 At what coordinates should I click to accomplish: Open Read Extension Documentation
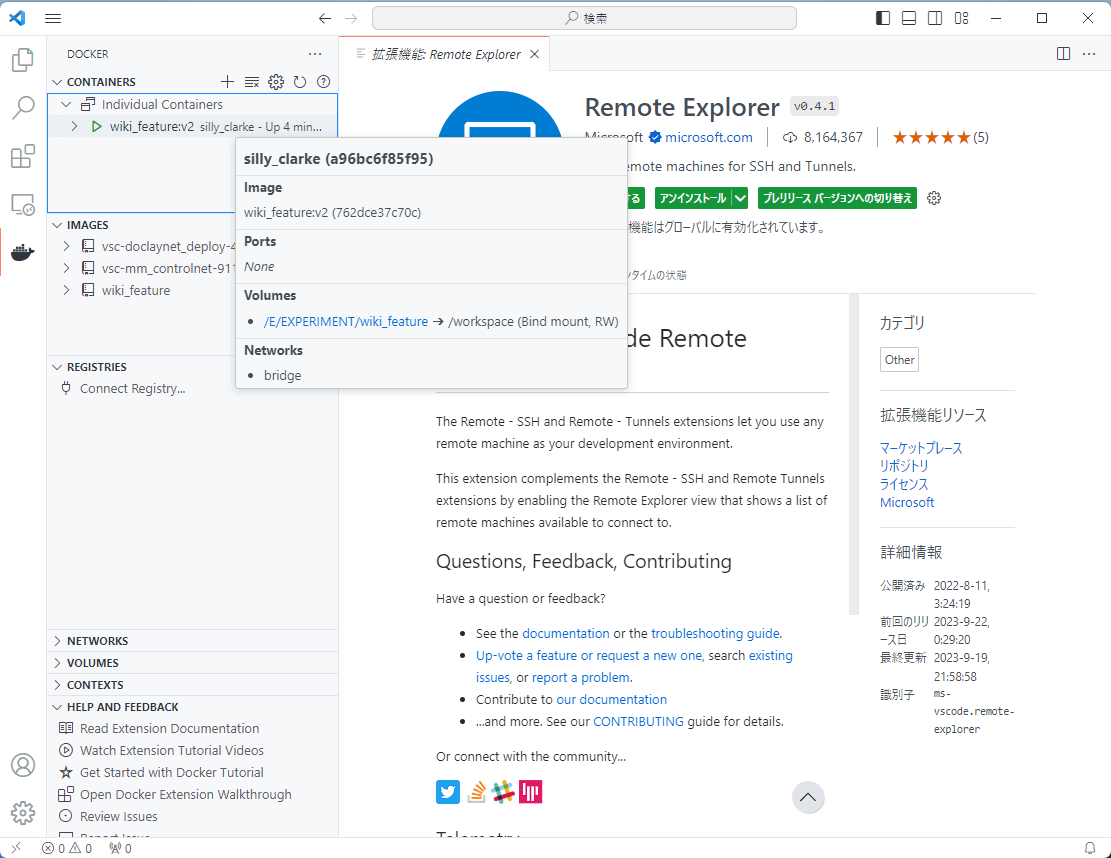pyautogui.click(x=169, y=728)
